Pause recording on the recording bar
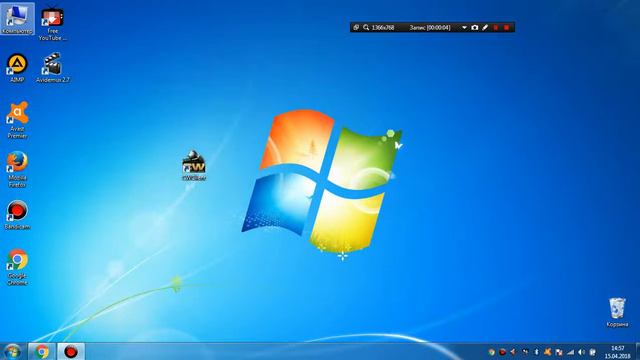The image size is (640, 360). (x=496, y=27)
